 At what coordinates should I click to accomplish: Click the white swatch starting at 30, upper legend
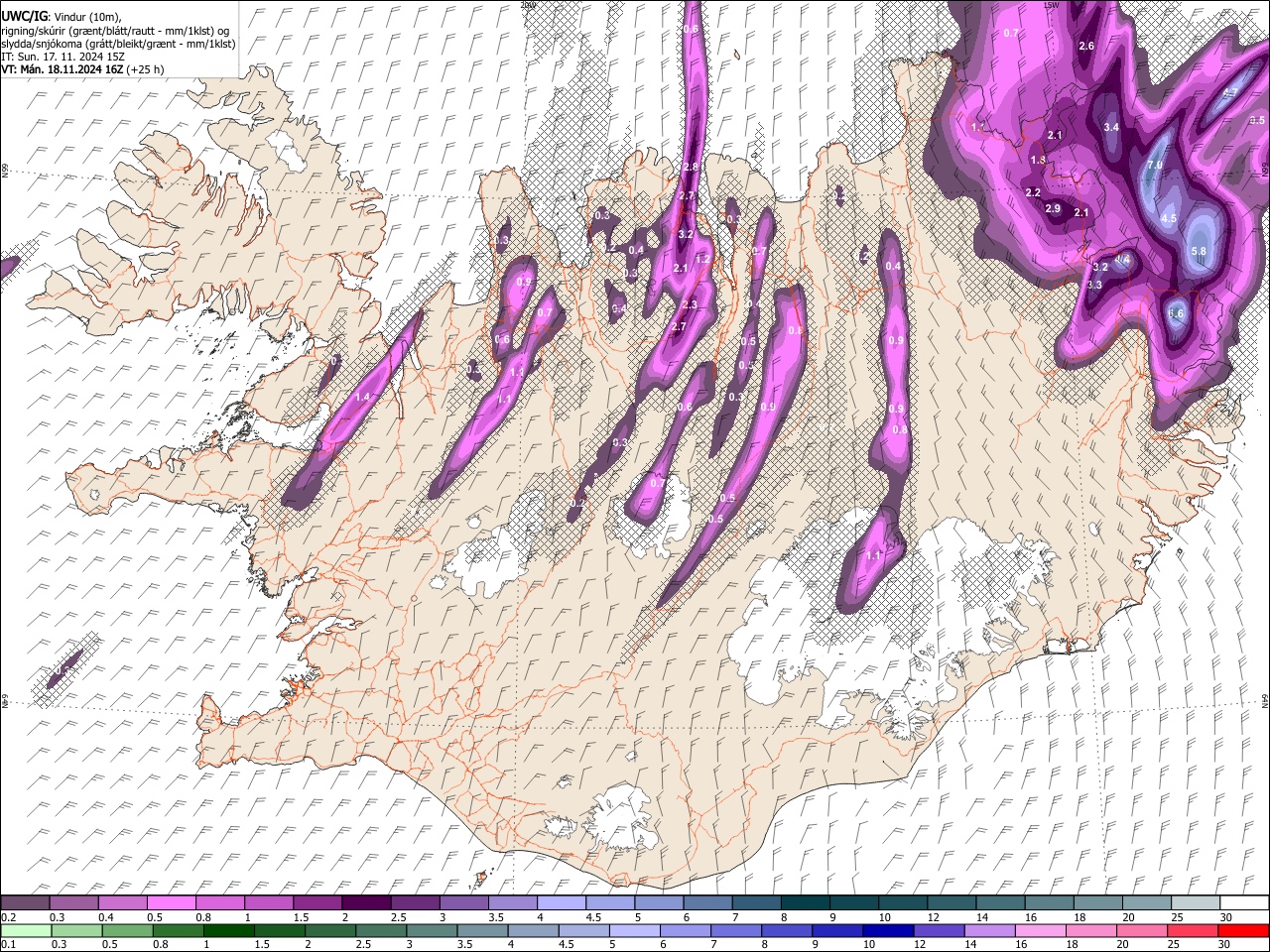pos(1244,902)
